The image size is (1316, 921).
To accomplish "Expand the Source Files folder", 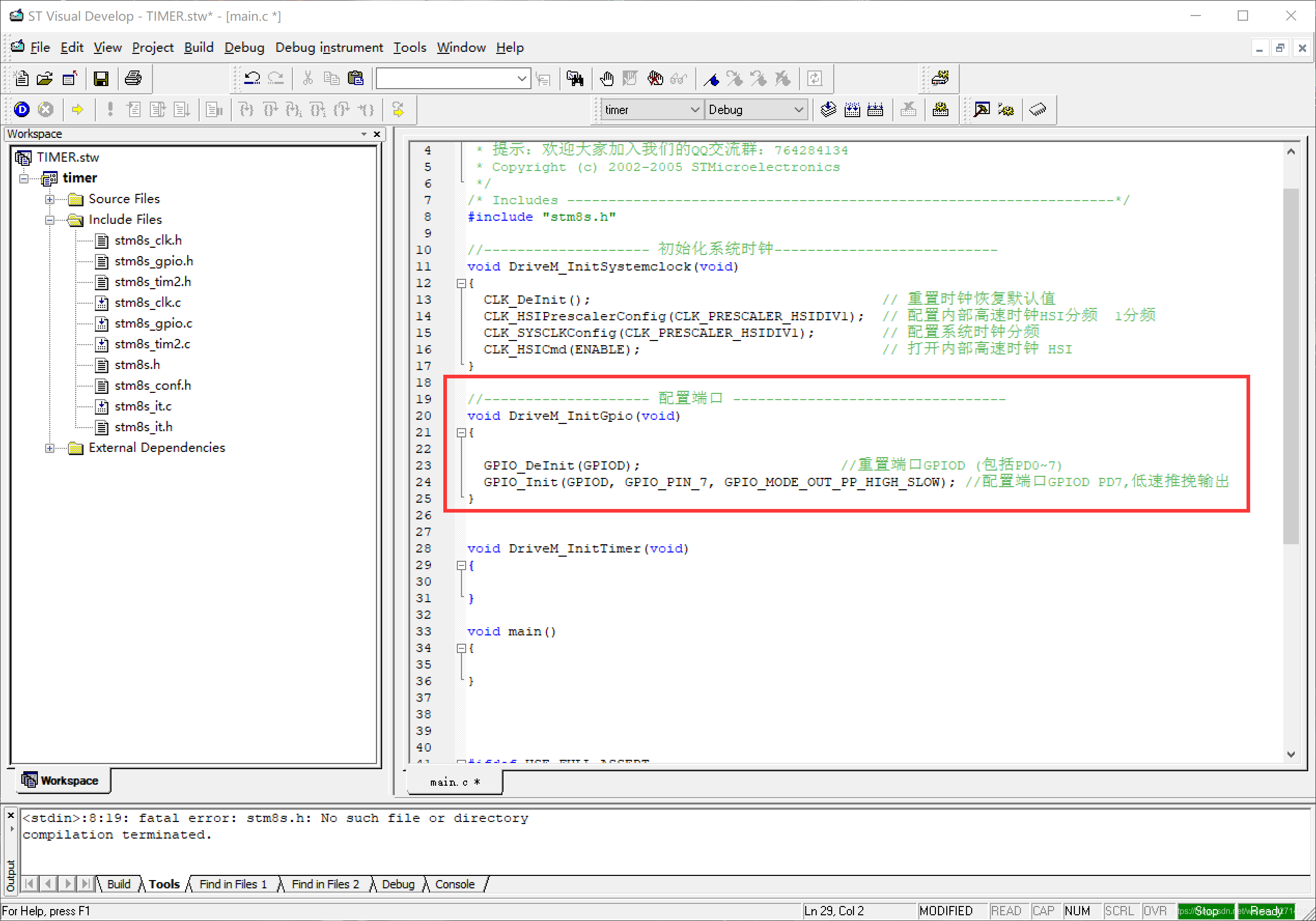I will click(x=50, y=200).
